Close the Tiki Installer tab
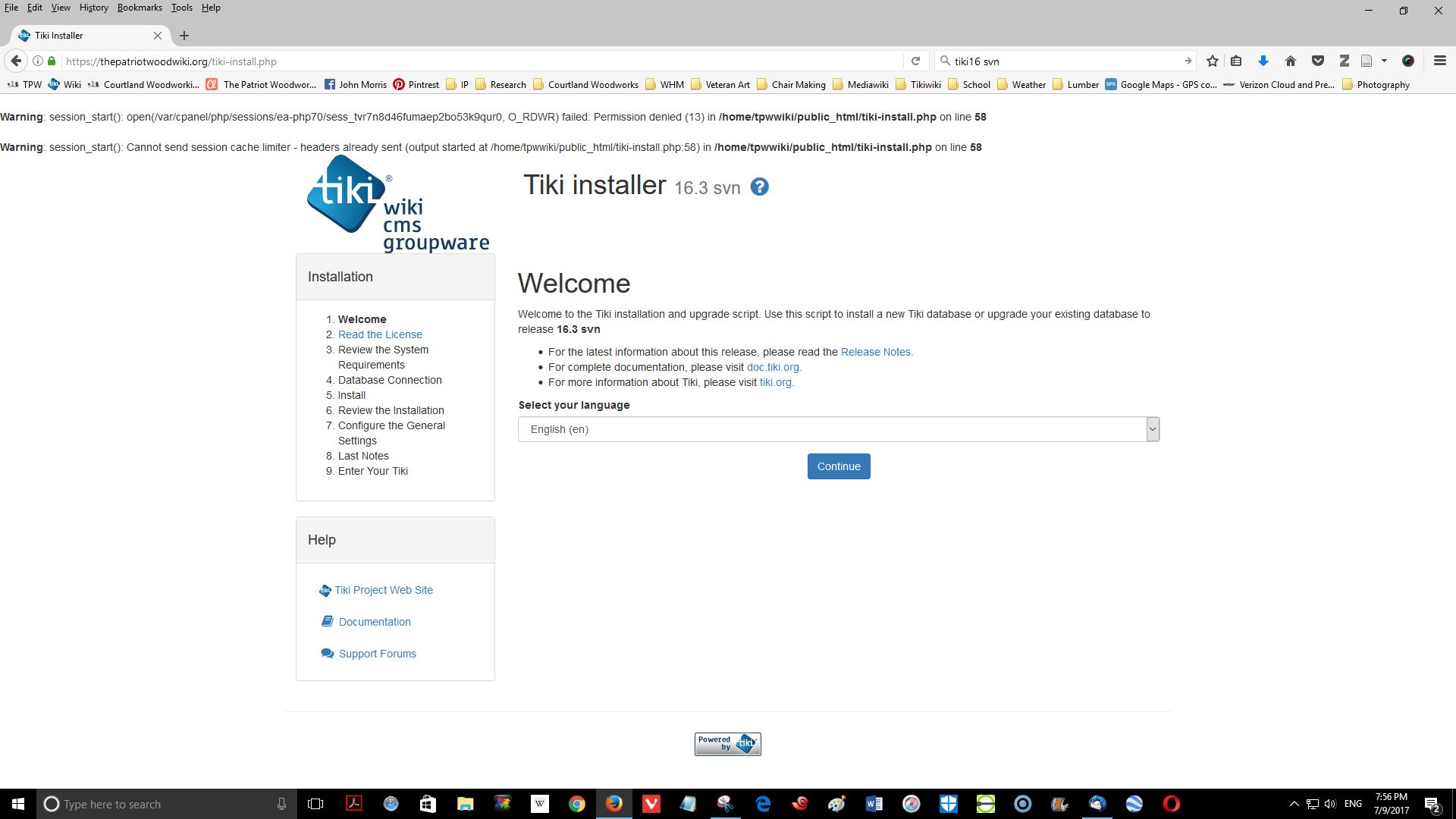 [158, 36]
